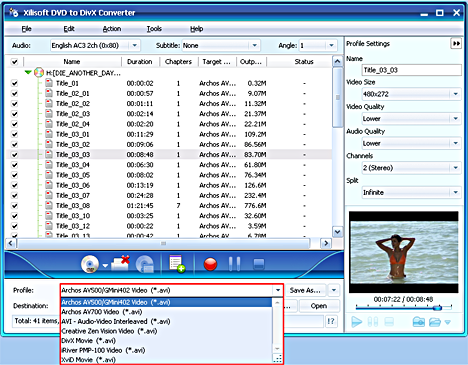Open the File menu
The image size is (468, 365).
(x=26, y=29)
